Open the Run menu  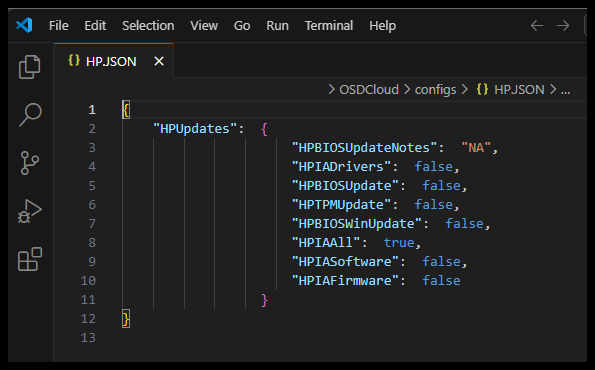point(277,25)
